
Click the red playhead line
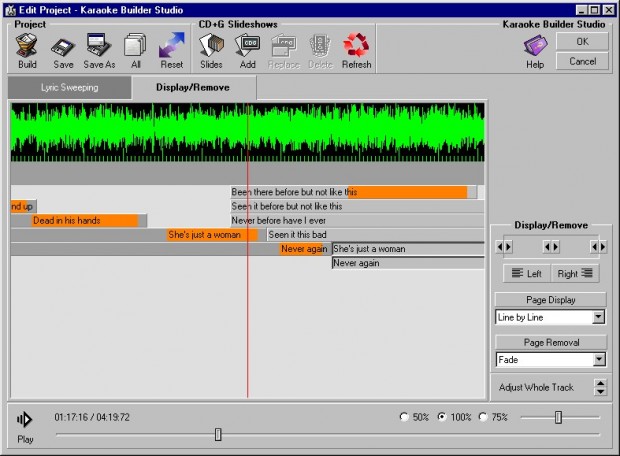248,250
